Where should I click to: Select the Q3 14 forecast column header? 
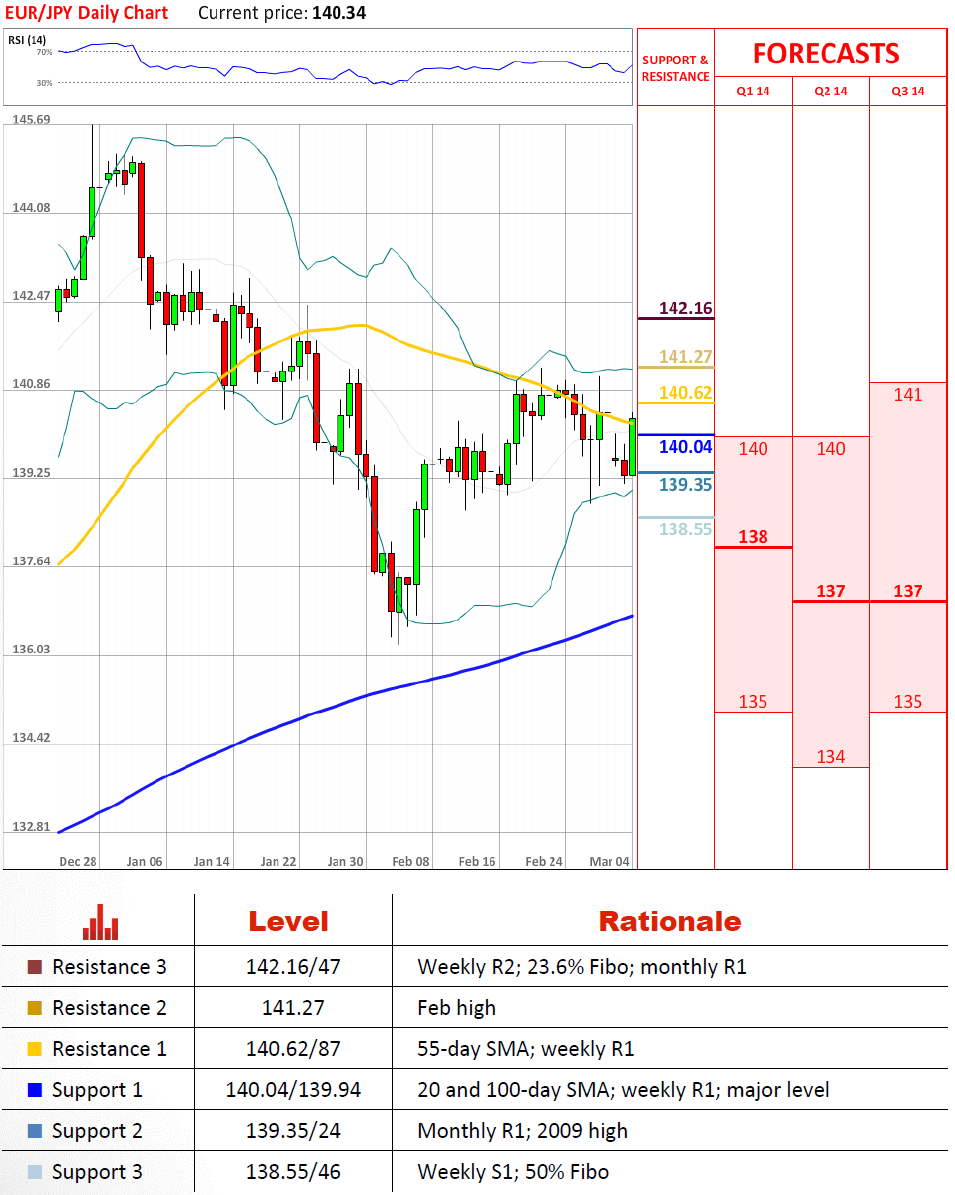point(908,91)
